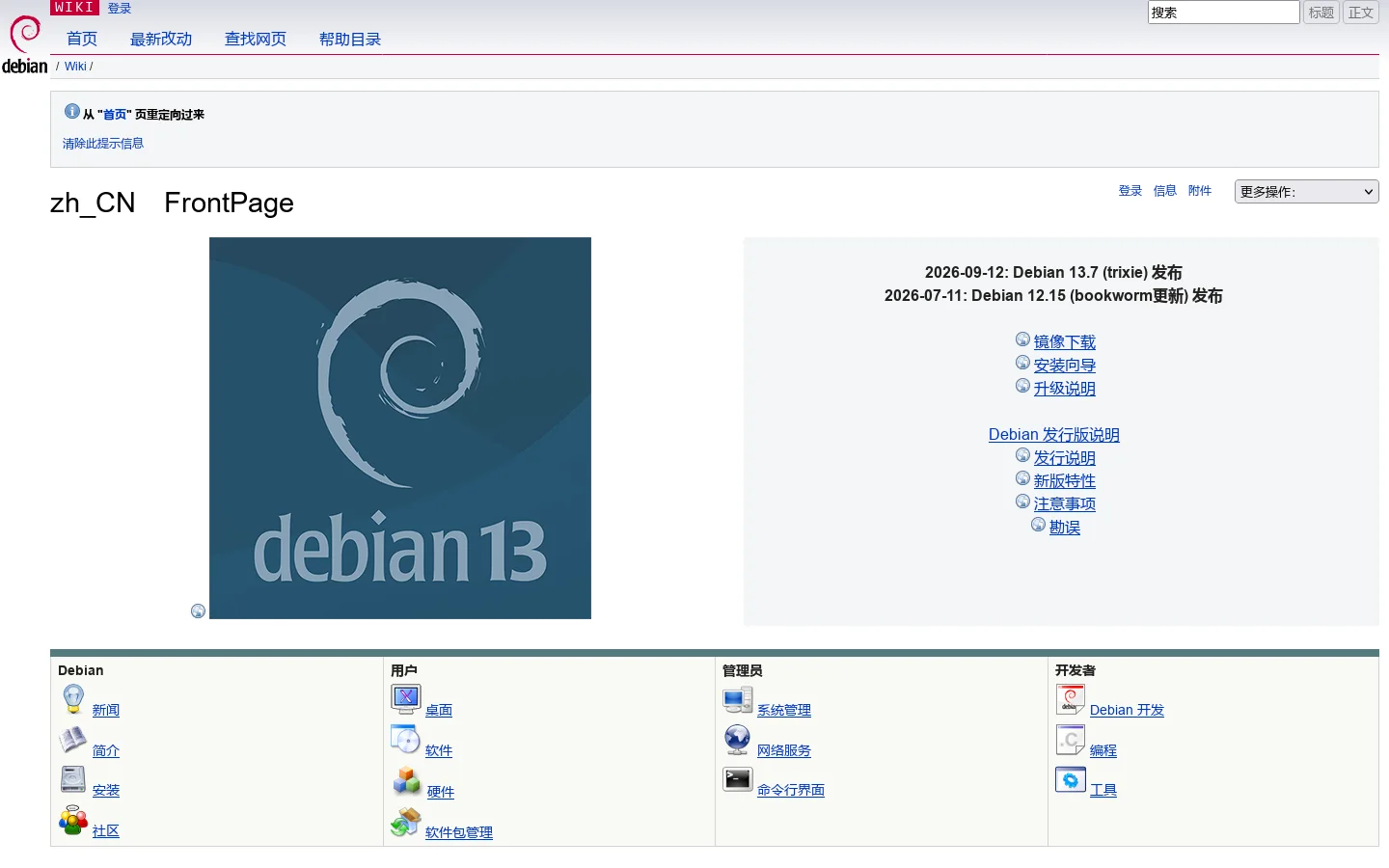Open the Debian 开发 link
1389x868 pixels.
click(x=1127, y=710)
